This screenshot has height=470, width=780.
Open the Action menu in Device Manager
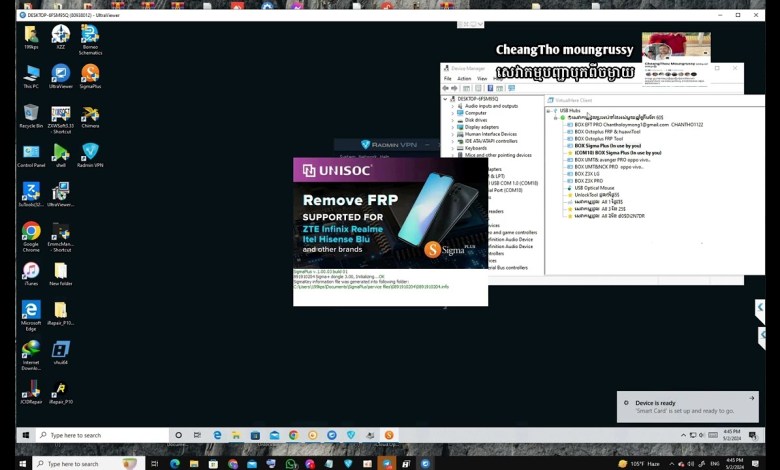point(464,78)
